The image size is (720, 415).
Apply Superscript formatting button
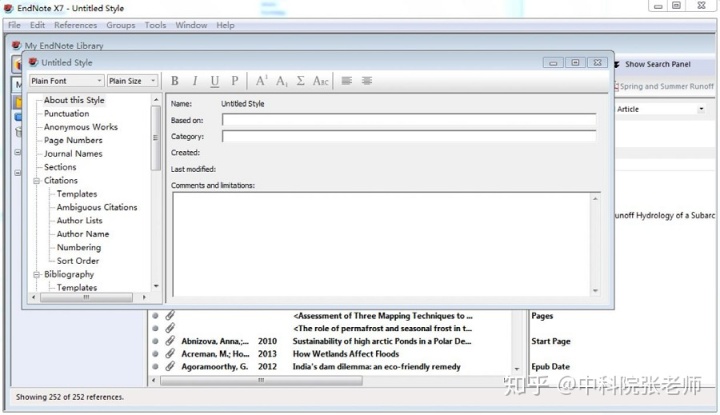pos(261,81)
